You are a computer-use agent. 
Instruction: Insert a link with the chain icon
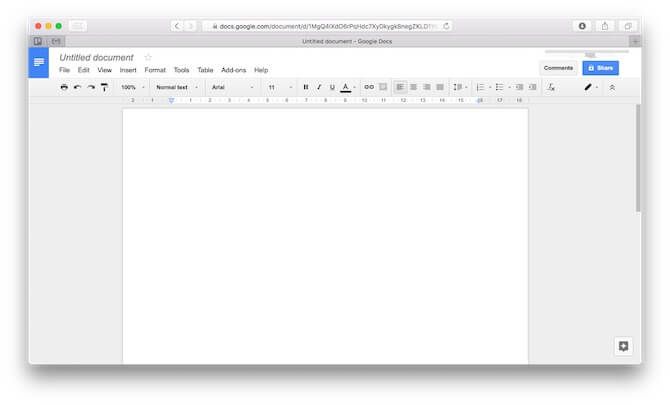[369, 87]
